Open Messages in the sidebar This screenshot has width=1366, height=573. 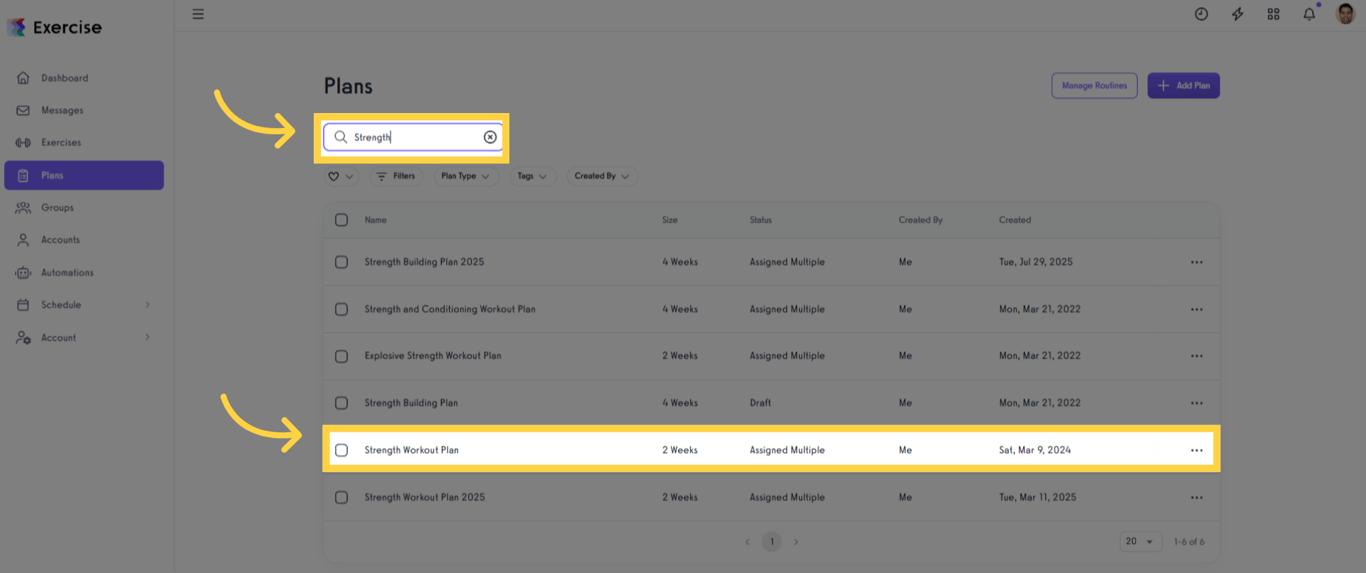(x=84, y=110)
